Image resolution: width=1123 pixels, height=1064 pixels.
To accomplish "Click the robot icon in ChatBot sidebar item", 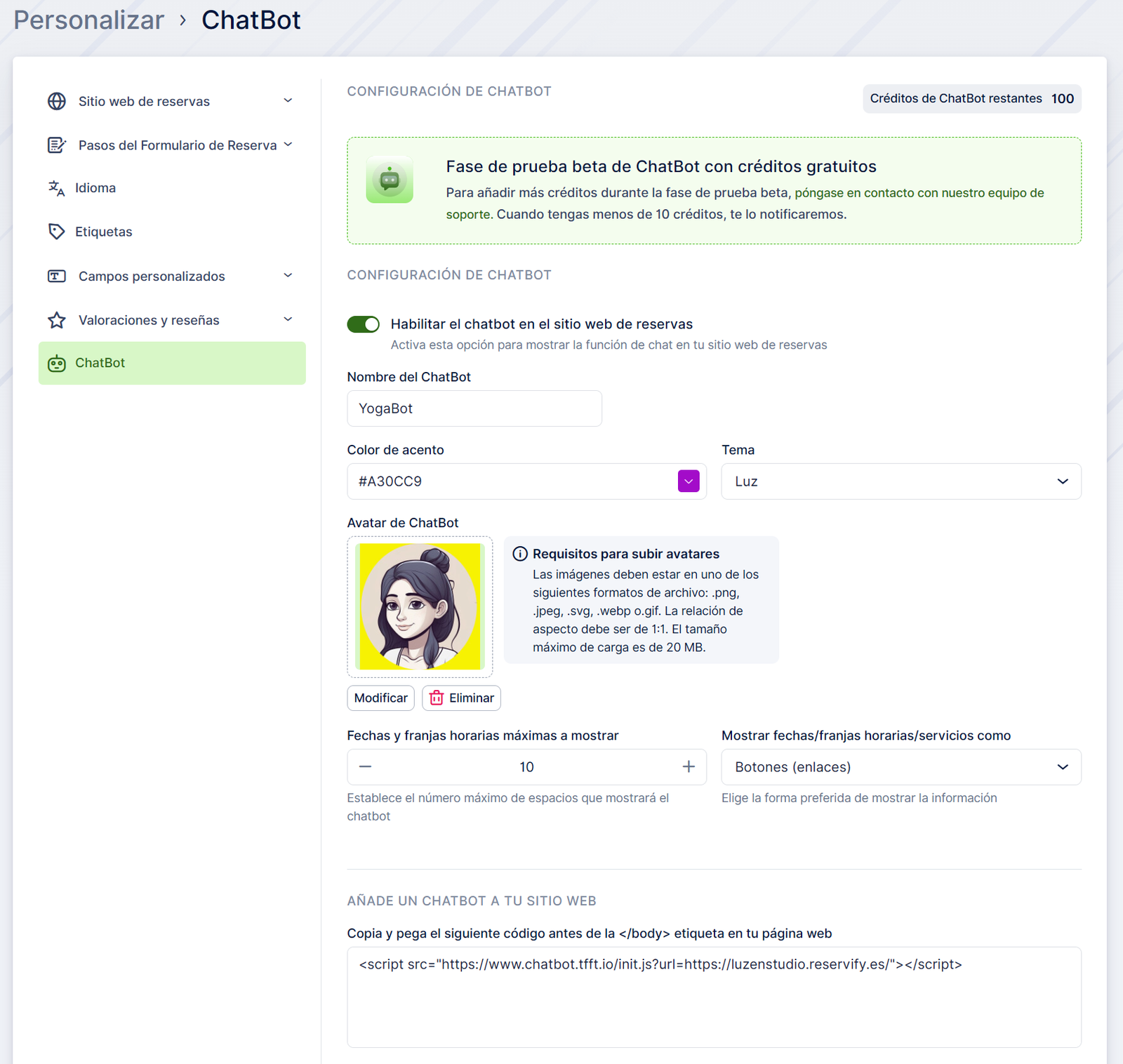I will pyautogui.click(x=57, y=364).
